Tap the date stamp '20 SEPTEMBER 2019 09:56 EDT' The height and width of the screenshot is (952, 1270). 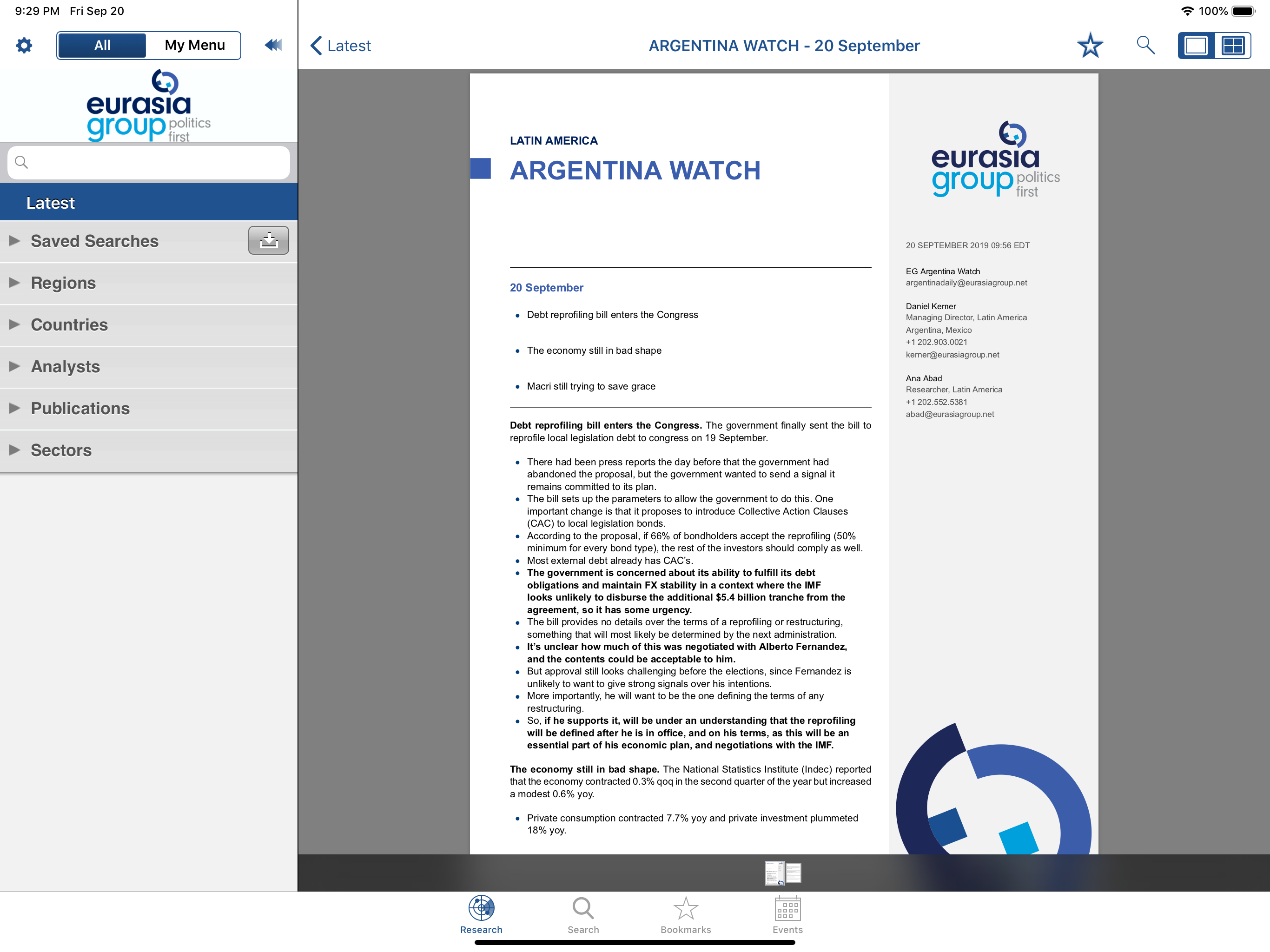click(x=967, y=246)
